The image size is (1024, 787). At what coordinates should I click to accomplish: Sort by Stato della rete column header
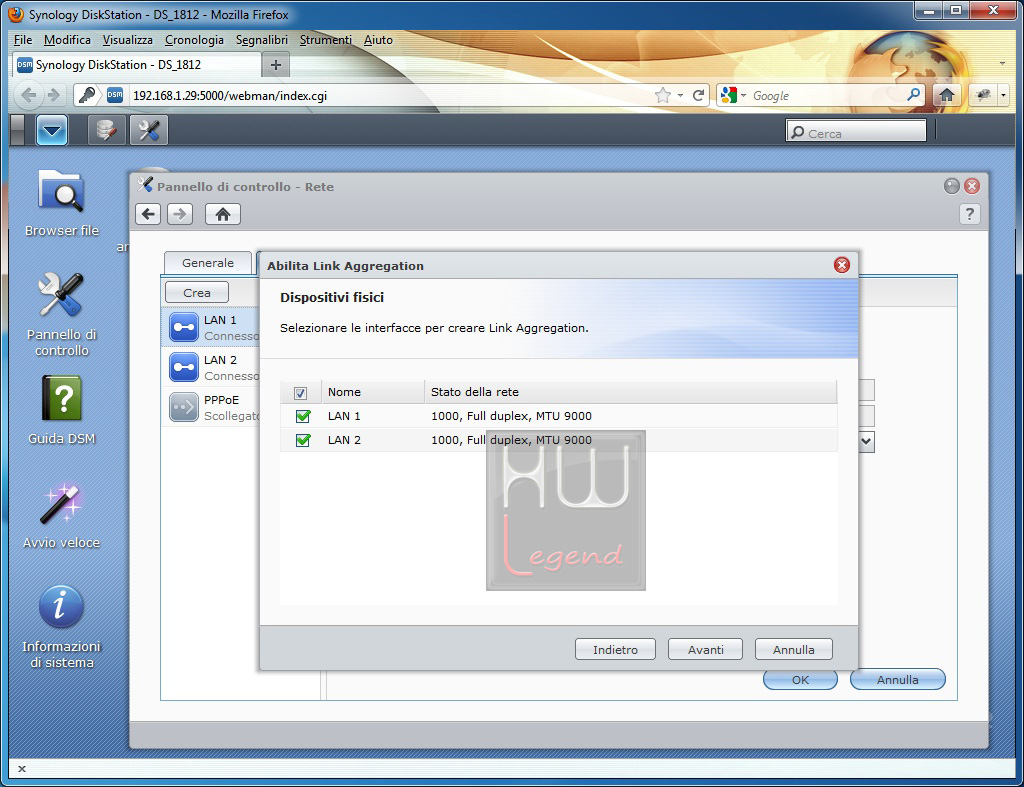630,392
